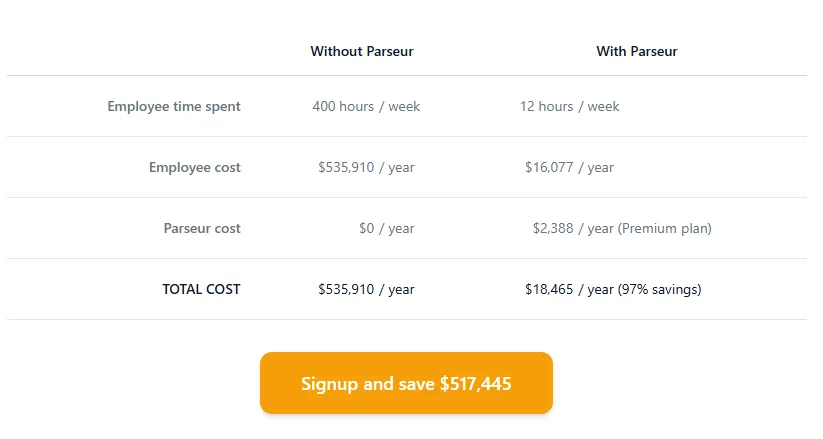Click the $2,388 amount
Viewport: 823px width, 439px height.
point(553,228)
